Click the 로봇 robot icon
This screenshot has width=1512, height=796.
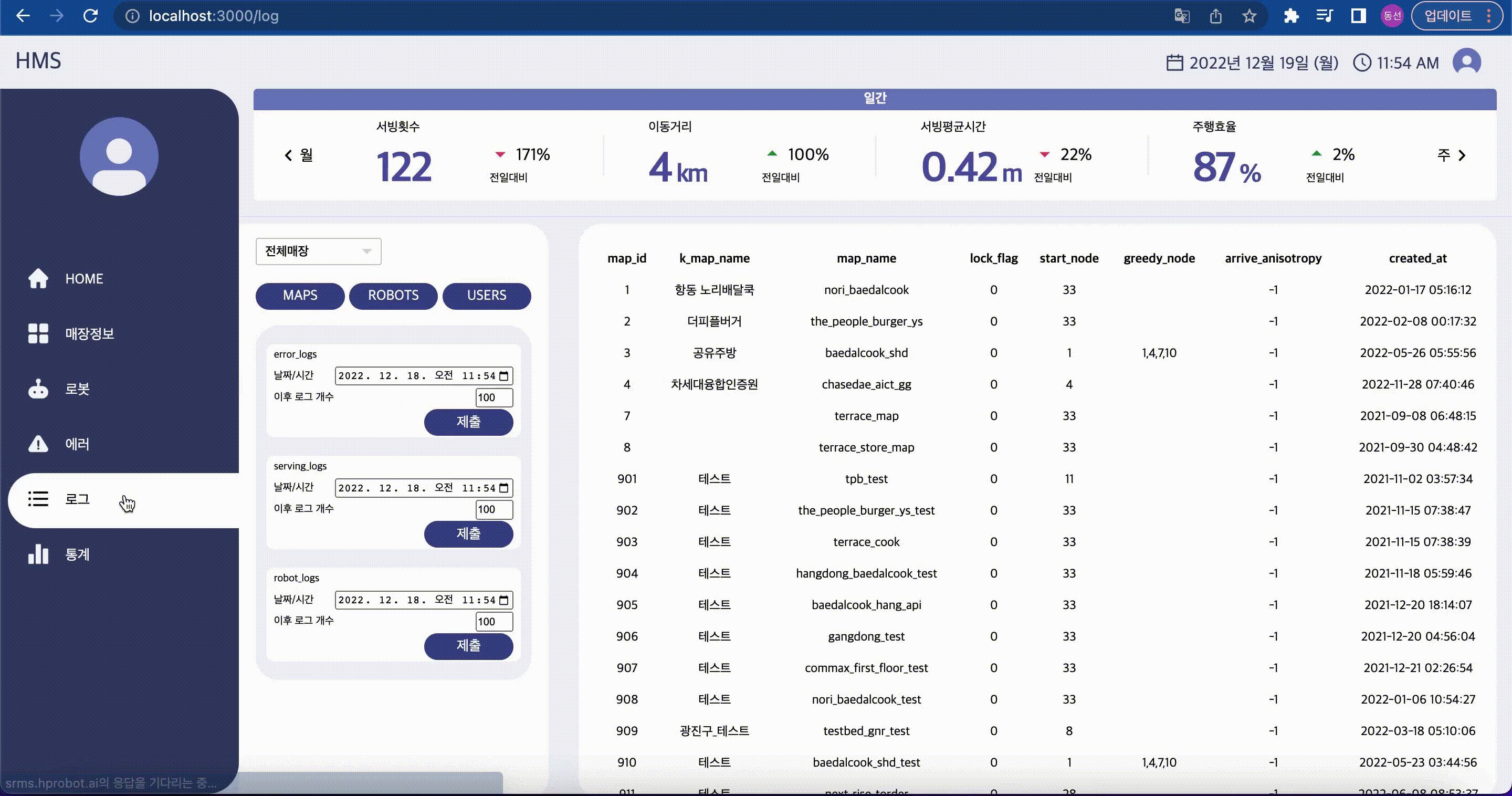tap(38, 389)
